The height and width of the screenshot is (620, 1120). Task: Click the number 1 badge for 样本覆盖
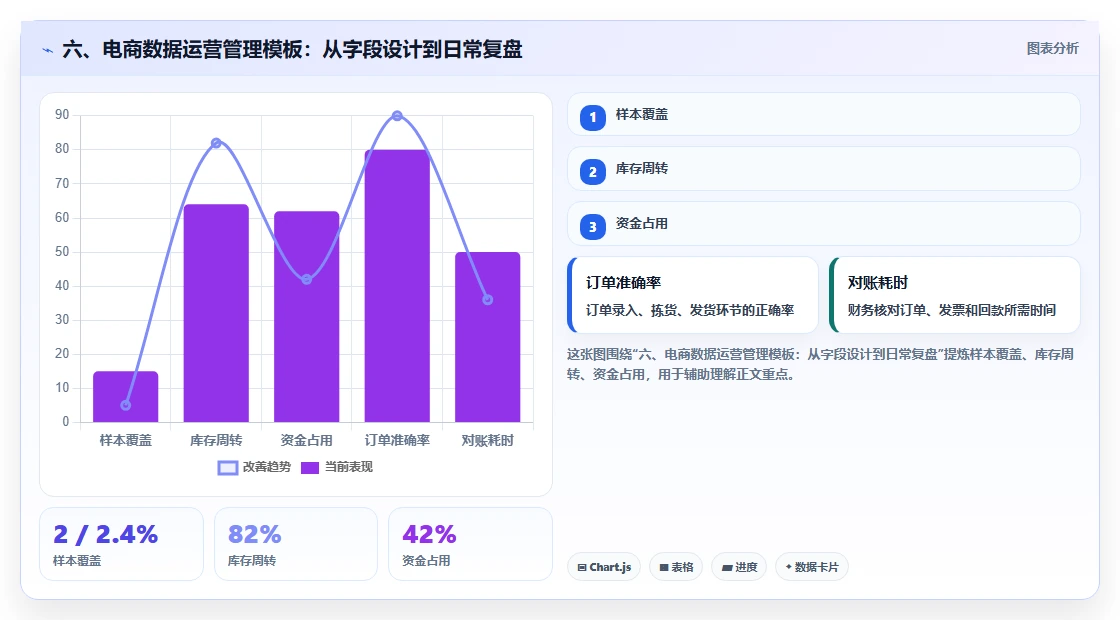point(592,117)
